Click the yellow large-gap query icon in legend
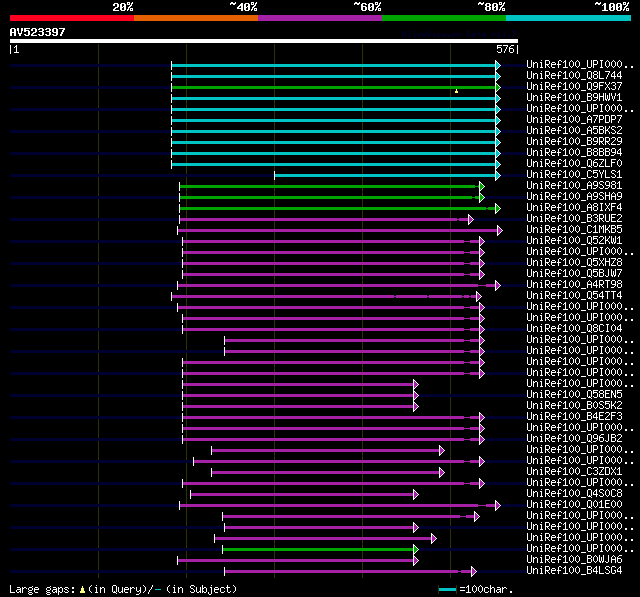Image resolution: width=640 pixels, height=597 pixels. 82,590
